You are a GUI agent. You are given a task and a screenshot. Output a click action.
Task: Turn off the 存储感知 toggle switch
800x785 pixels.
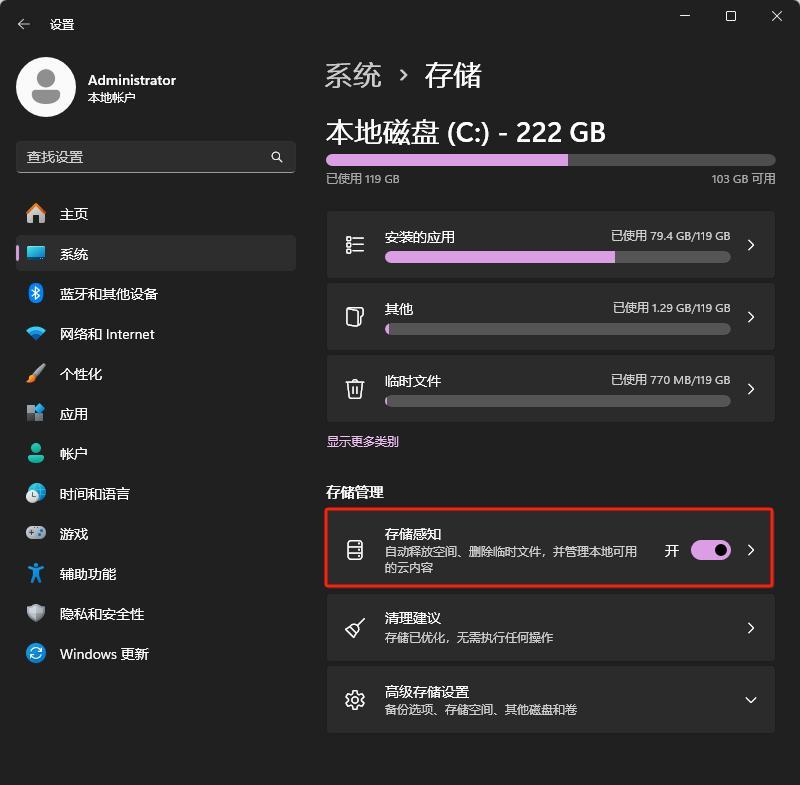coord(711,550)
